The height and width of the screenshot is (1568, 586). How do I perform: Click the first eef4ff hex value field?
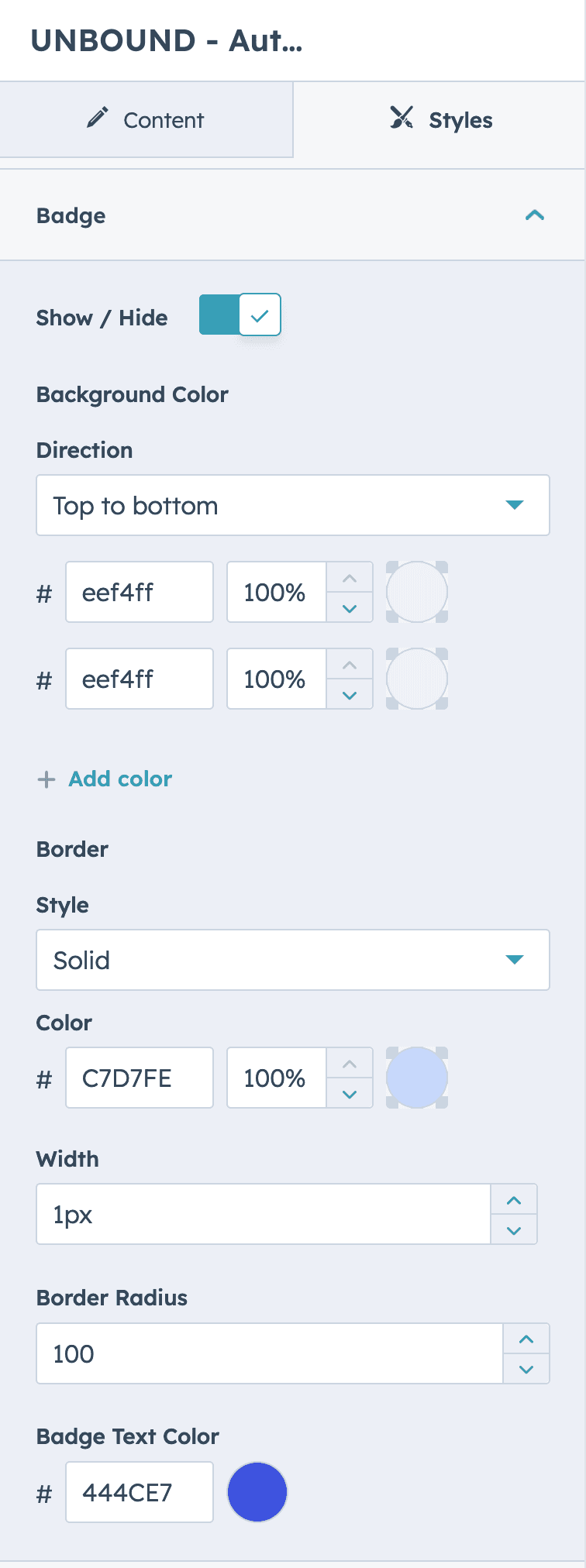pyautogui.click(x=139, y=592)
